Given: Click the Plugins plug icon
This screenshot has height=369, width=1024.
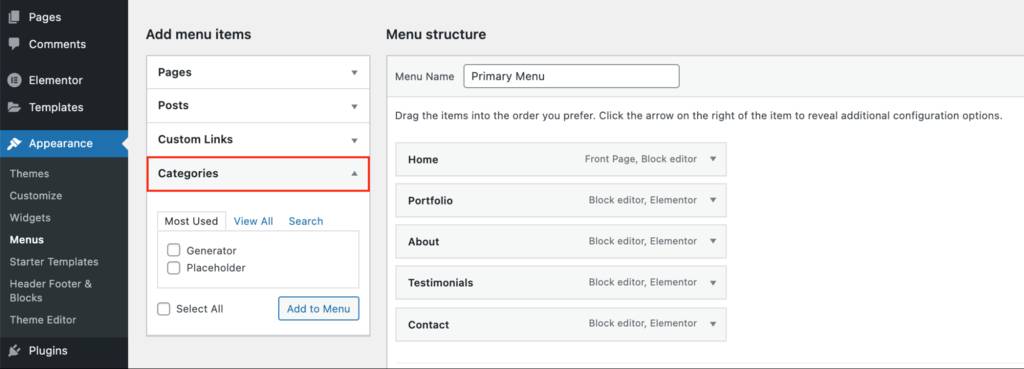Looking at the screenshot, I should (x=14, y=351).
